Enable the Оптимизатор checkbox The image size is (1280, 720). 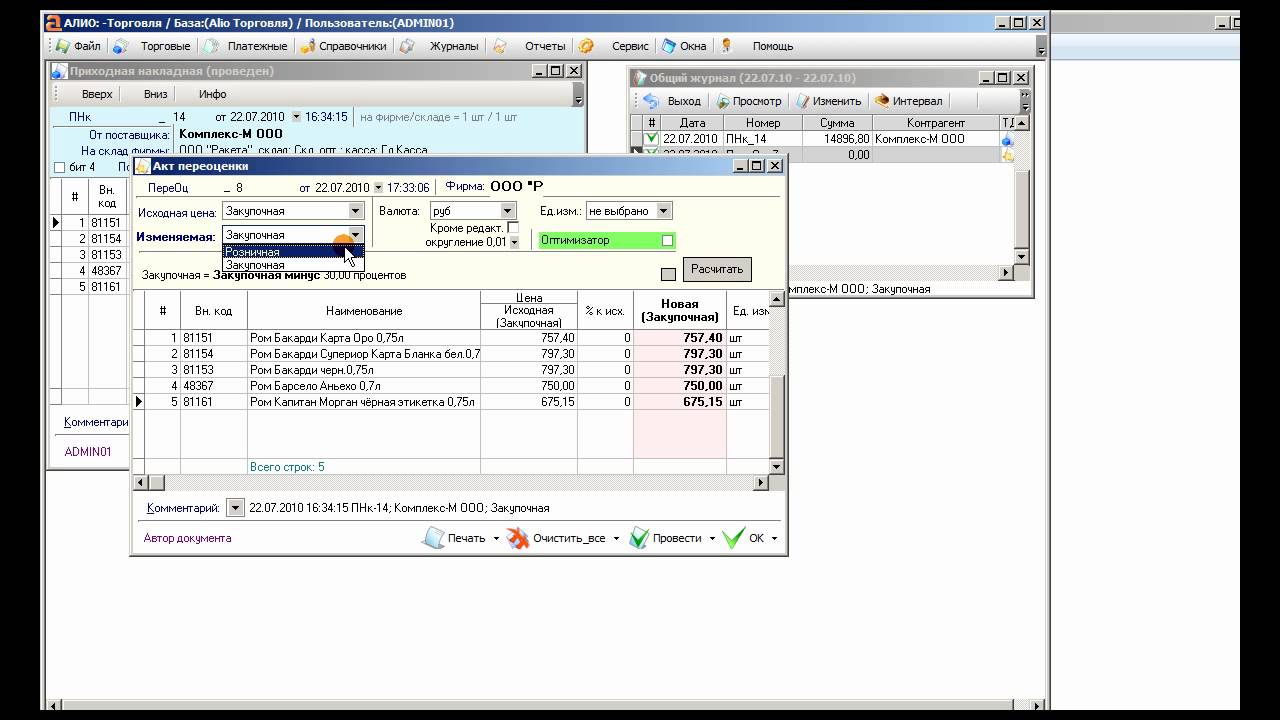pos(667,241)
